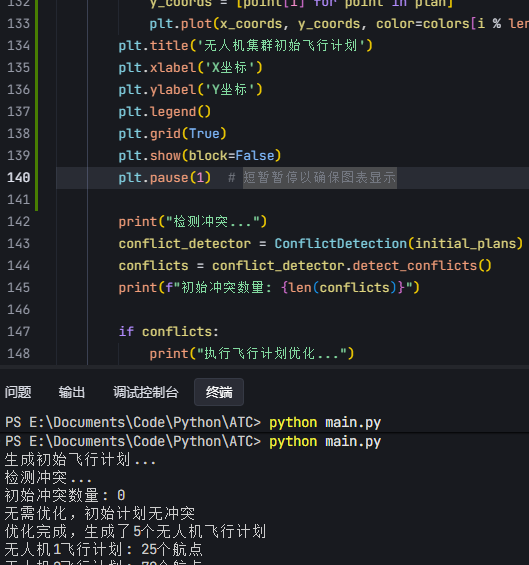Click print 初始冲突数量 f-string line
This screenshot has height=565, width=529.
(x=269, y=288)
